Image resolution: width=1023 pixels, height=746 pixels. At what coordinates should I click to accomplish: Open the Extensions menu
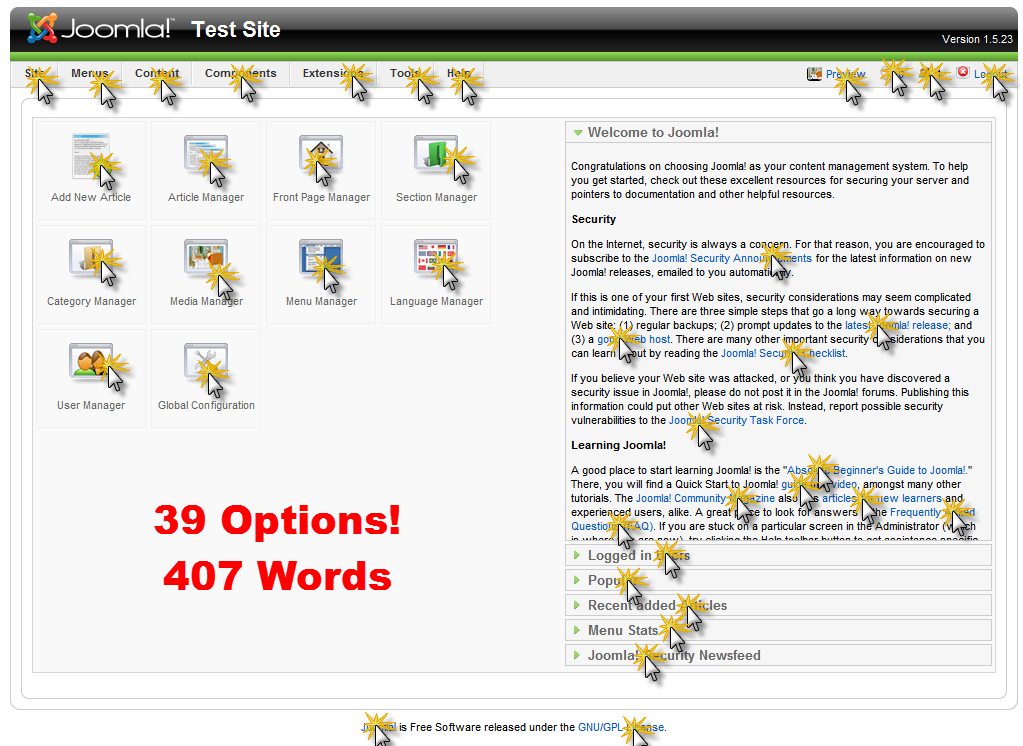(x=333, y=73)
